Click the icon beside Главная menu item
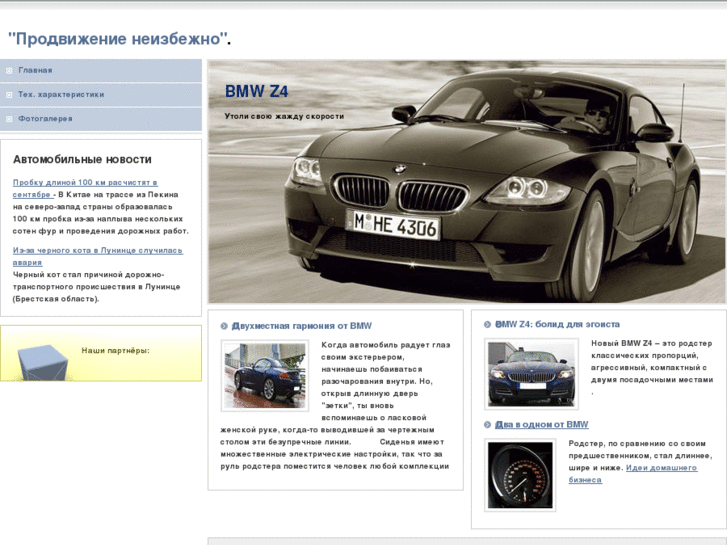 (x=9, y=71)
